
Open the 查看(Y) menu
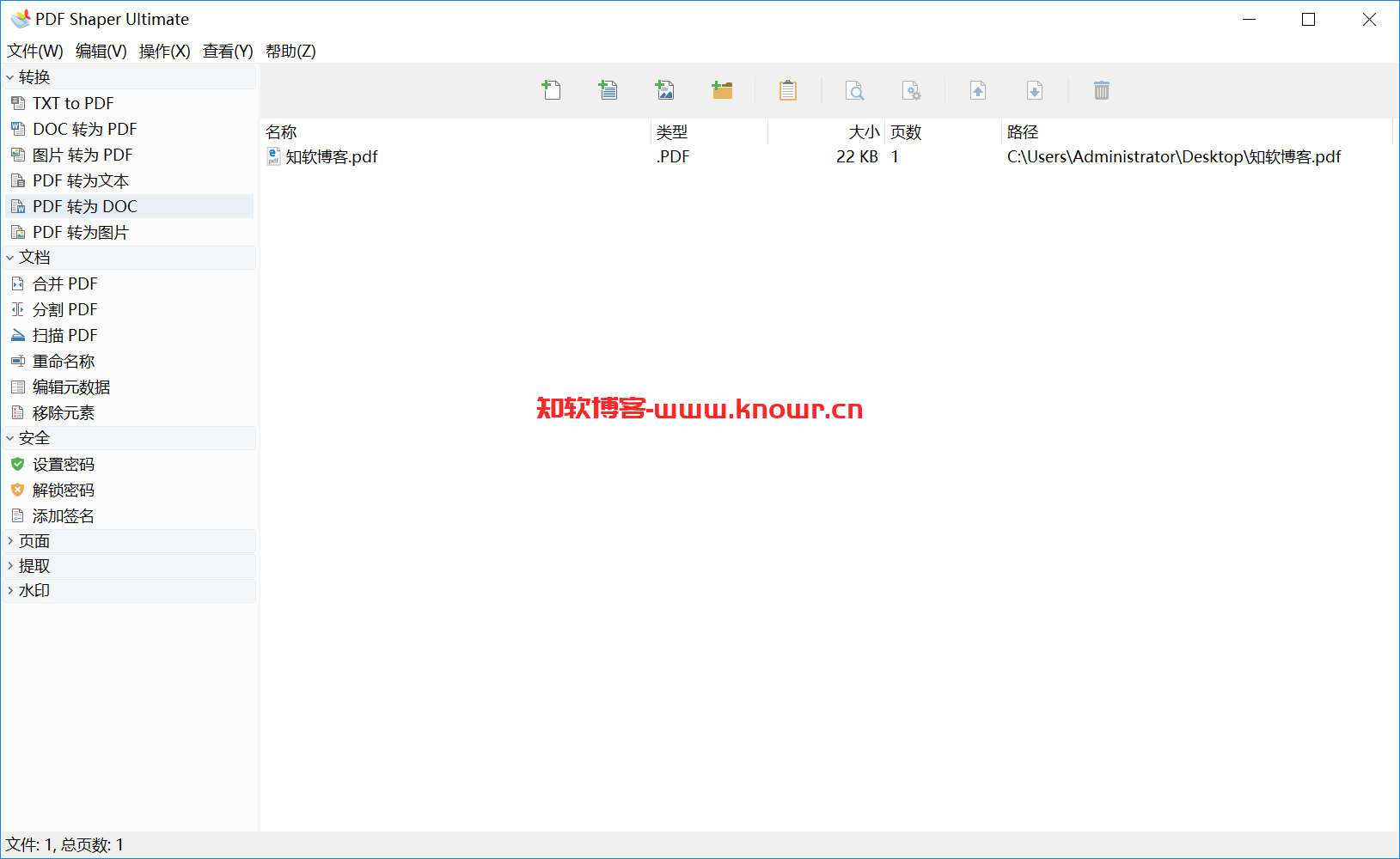click(x=228, y=52)
